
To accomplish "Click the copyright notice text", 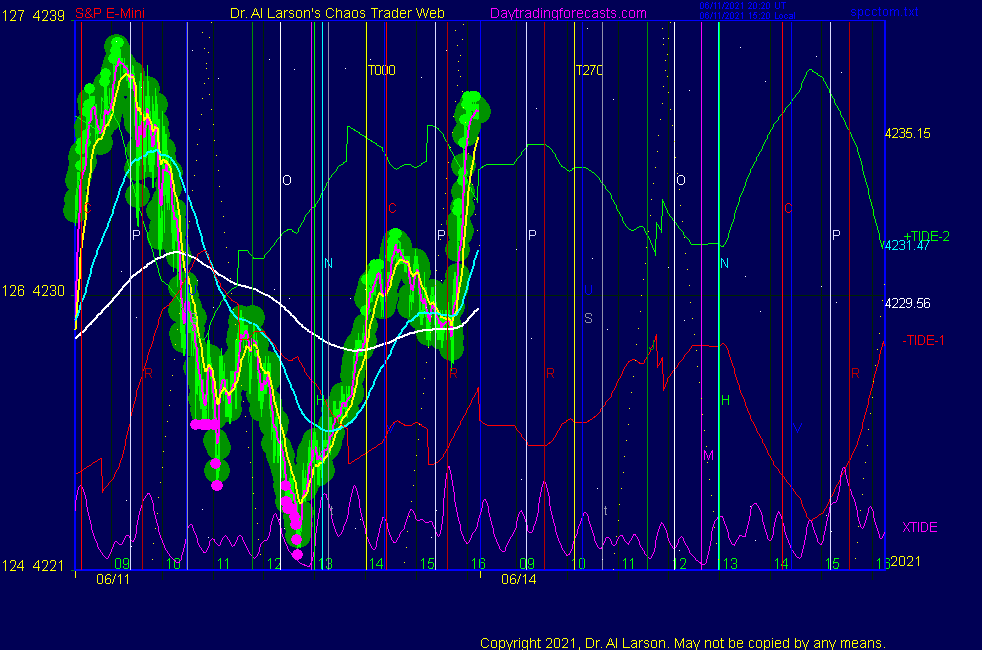I will (x=682, y=642).
